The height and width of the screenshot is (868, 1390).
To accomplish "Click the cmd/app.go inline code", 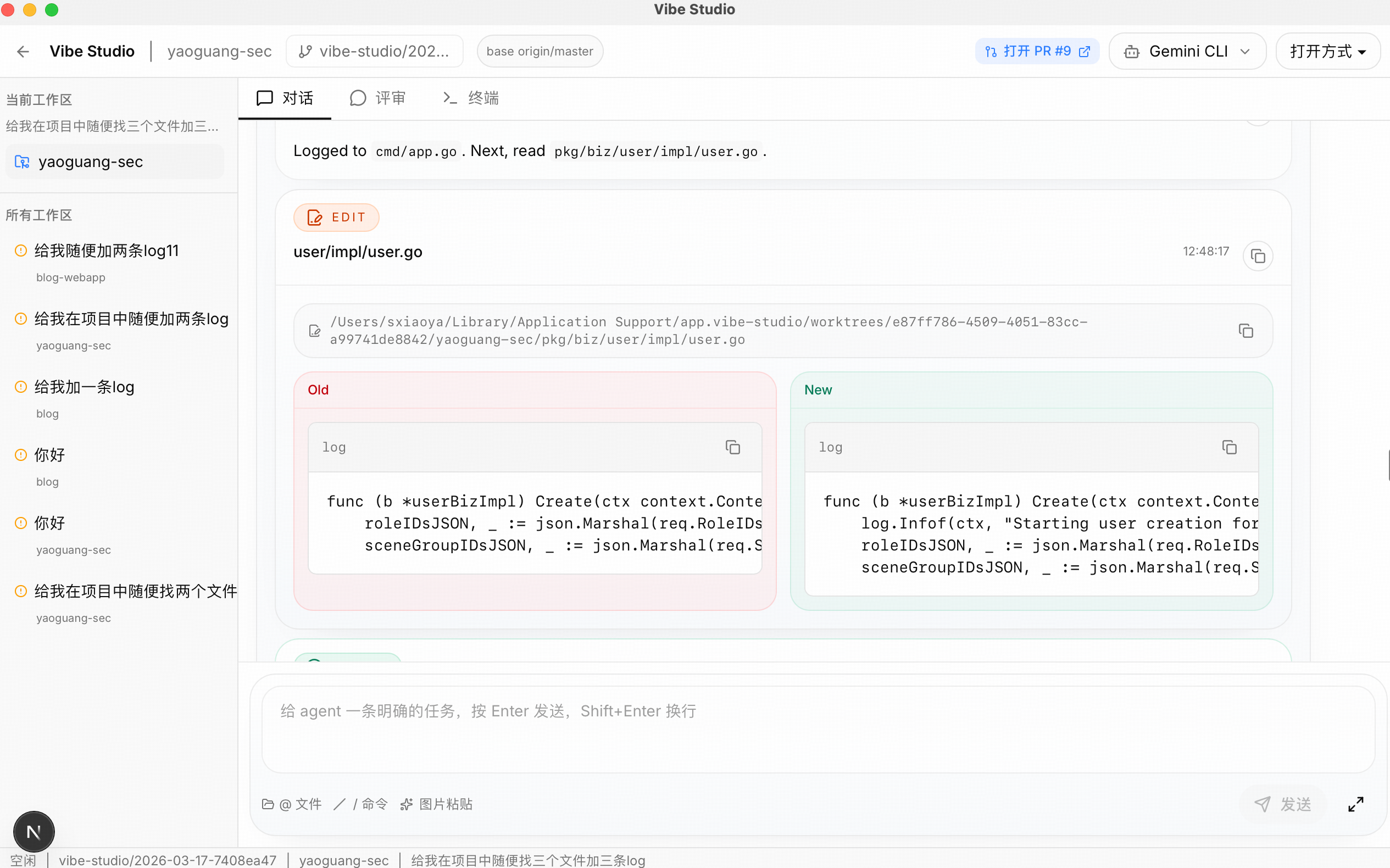I will (x=416, y=152).
